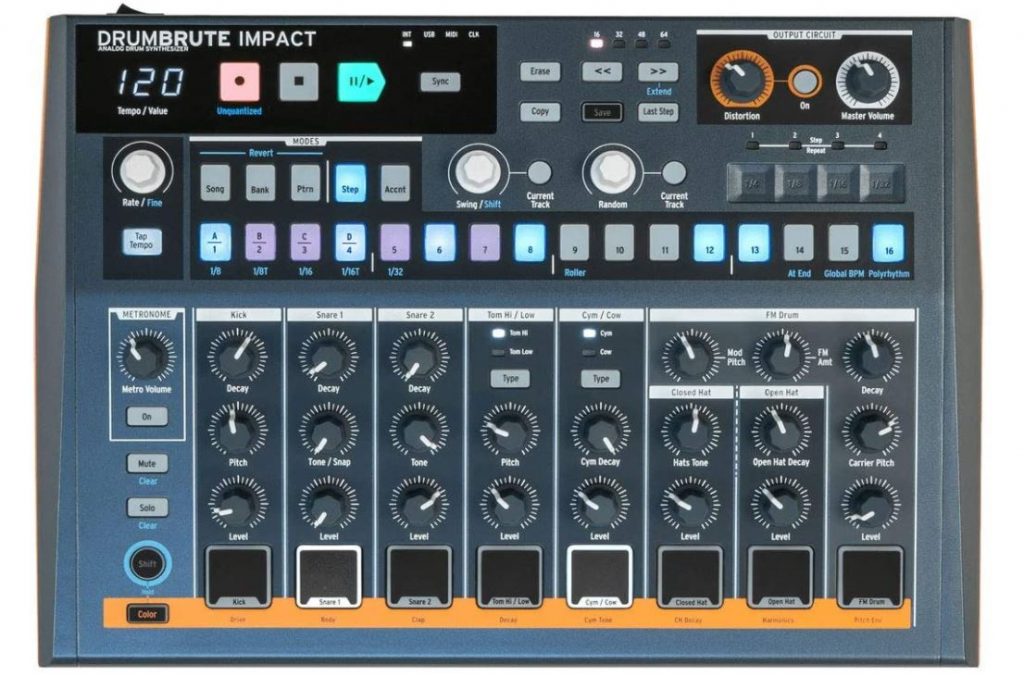This screenshot has height=677, width=1024.
Task: Click the Erase button
Action: click(x=540, y=72)
